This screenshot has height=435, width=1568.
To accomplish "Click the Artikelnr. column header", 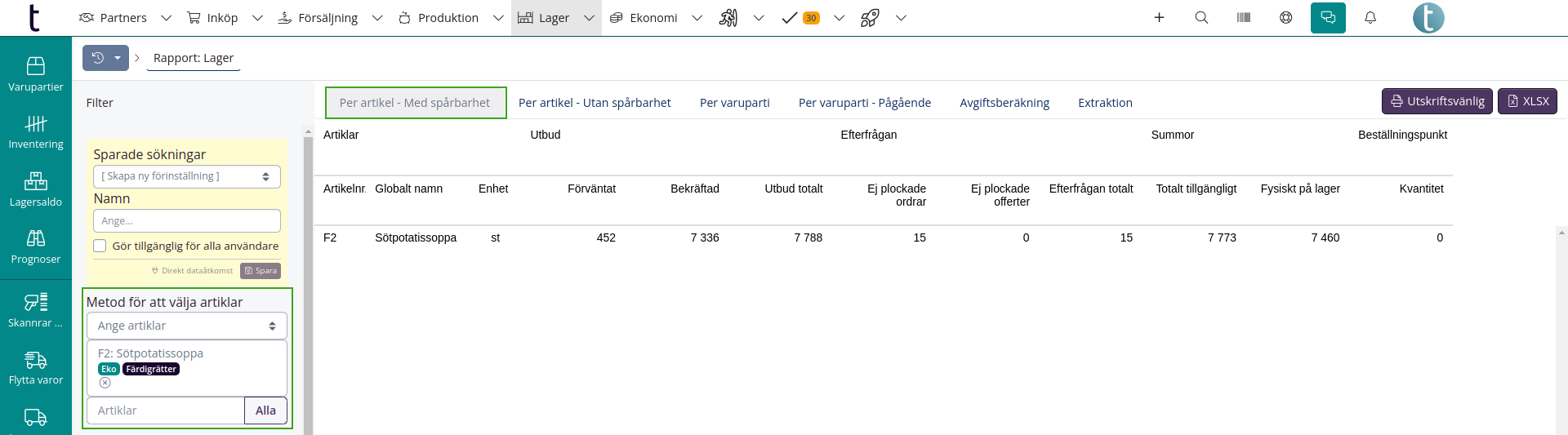I will click(x=344, y=189).
